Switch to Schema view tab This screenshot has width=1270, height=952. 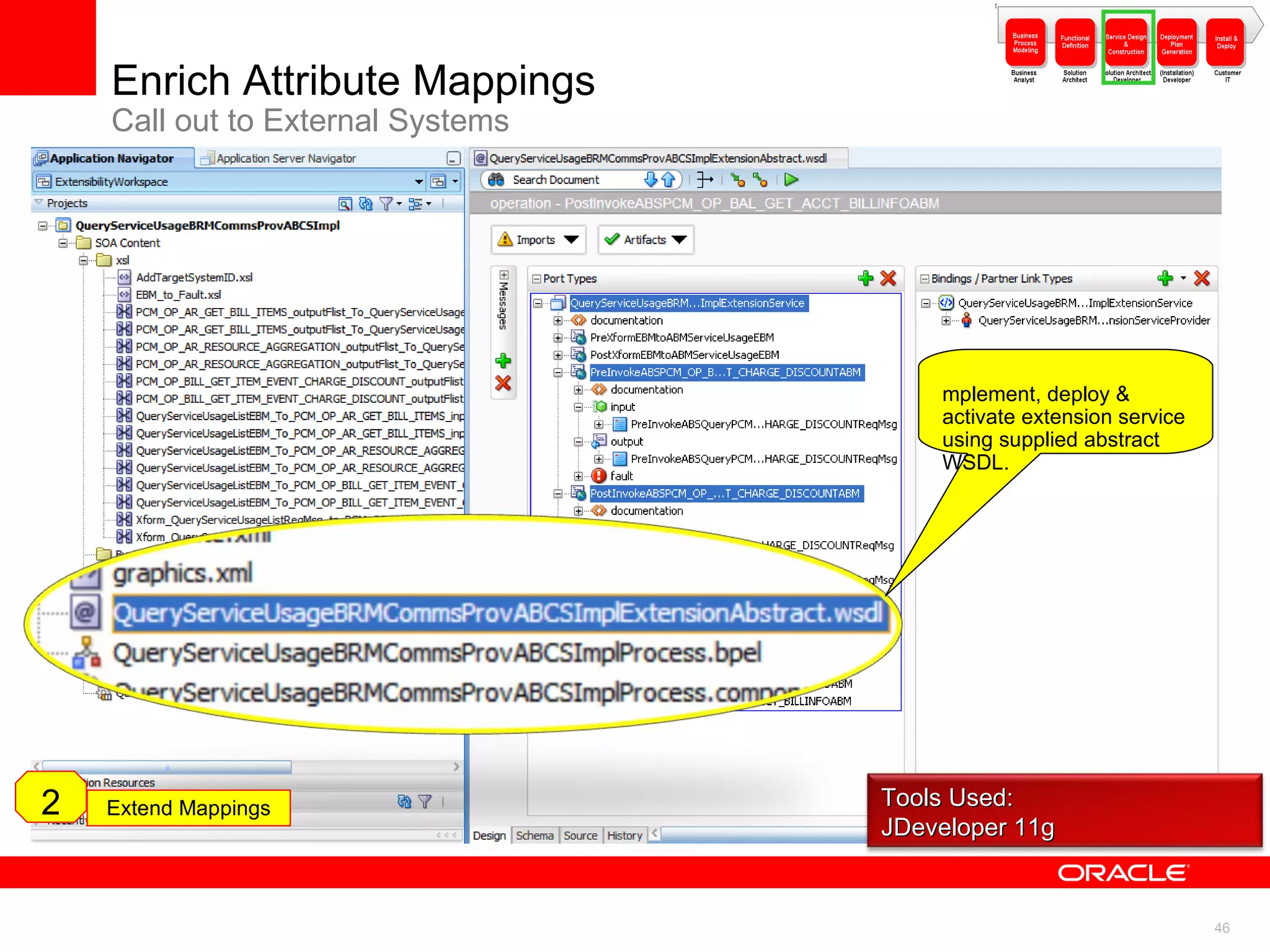535,835
